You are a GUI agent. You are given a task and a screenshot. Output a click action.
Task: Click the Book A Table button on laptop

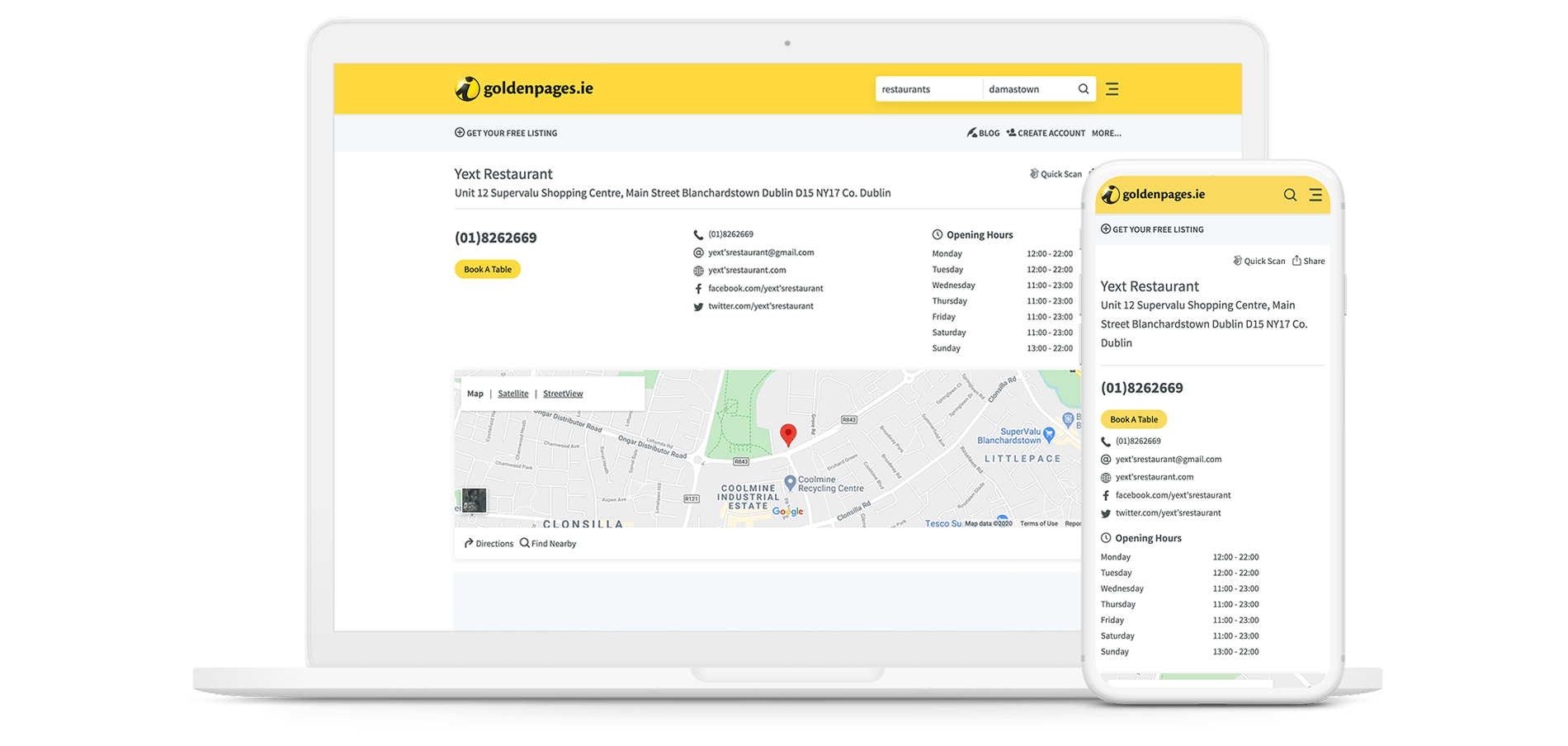coord(488,269)
